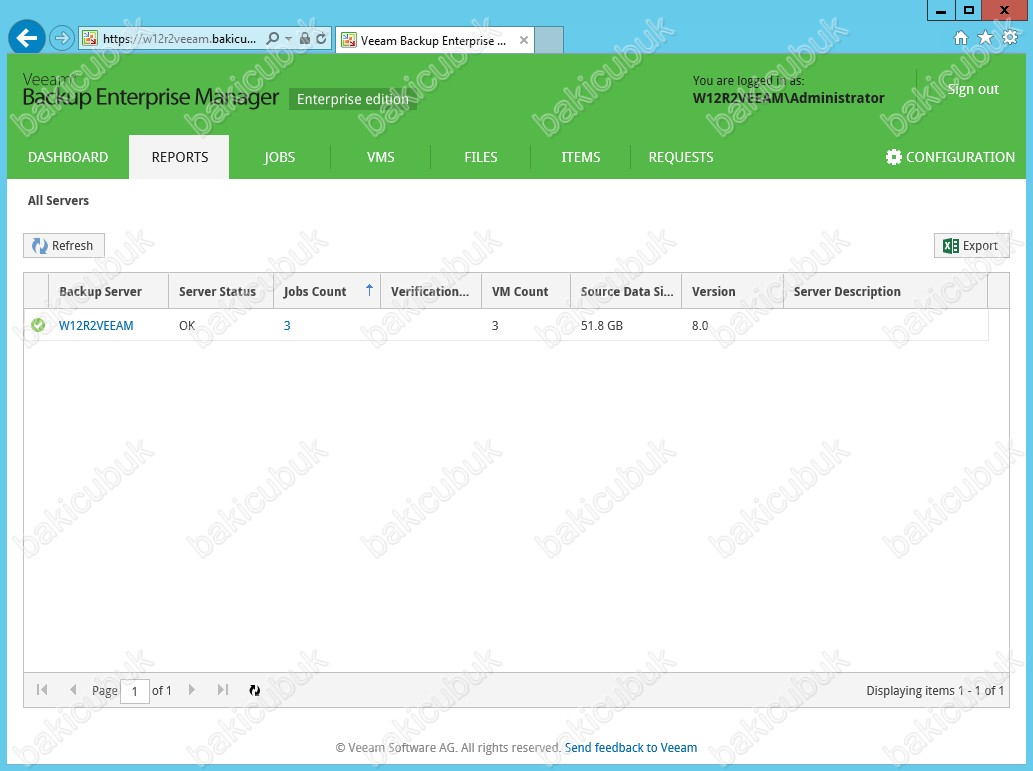Open browser Tools gear menu
Image resolution: width=1033 pixels, height=771 pixels.
click(1010, 38)
